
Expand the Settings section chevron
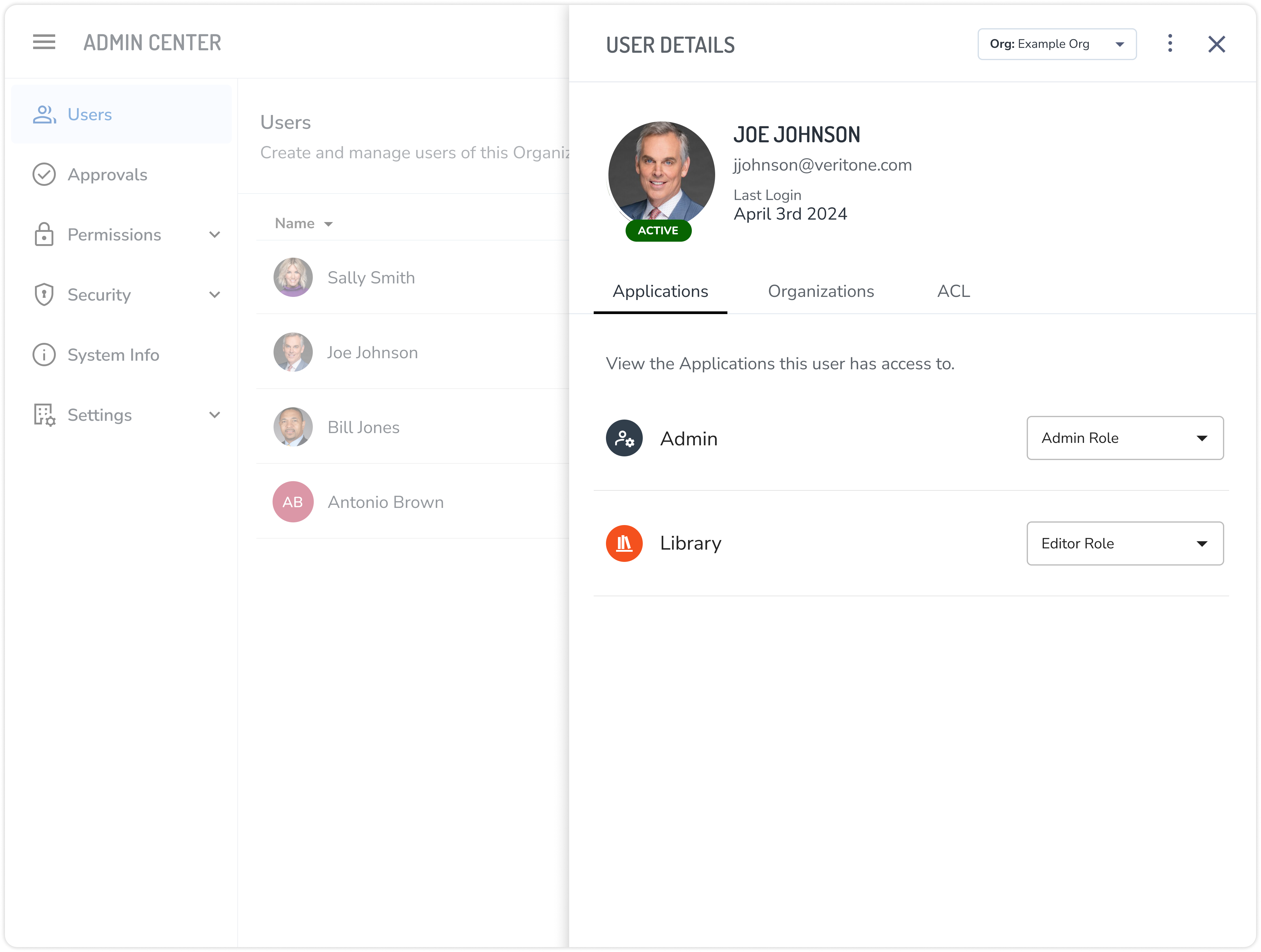(x=214, y=415)
